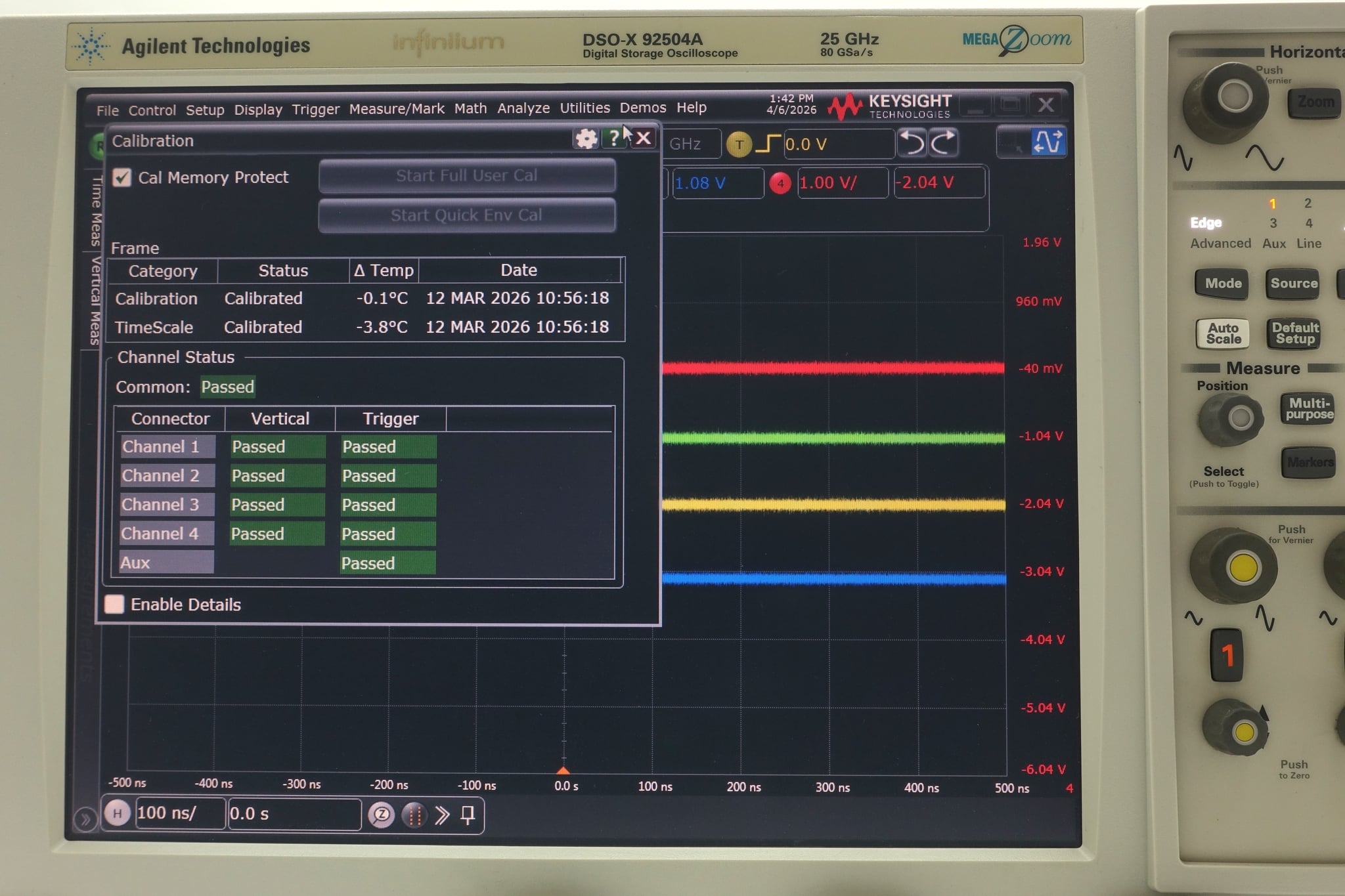Open the Math menu

pyautogui.click(x=470, y=108)
